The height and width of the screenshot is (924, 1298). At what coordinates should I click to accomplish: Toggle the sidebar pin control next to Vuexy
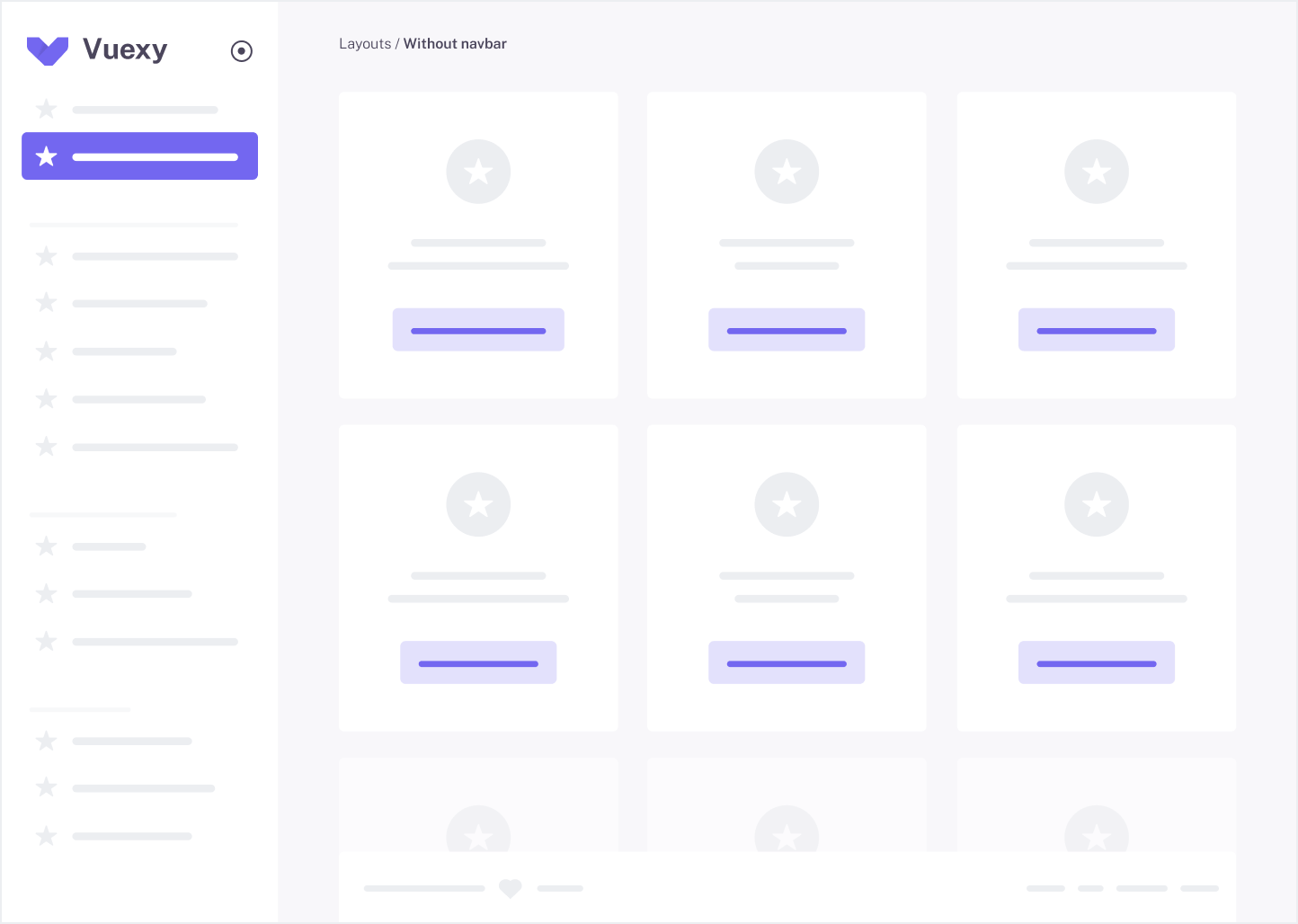[242, 51]
